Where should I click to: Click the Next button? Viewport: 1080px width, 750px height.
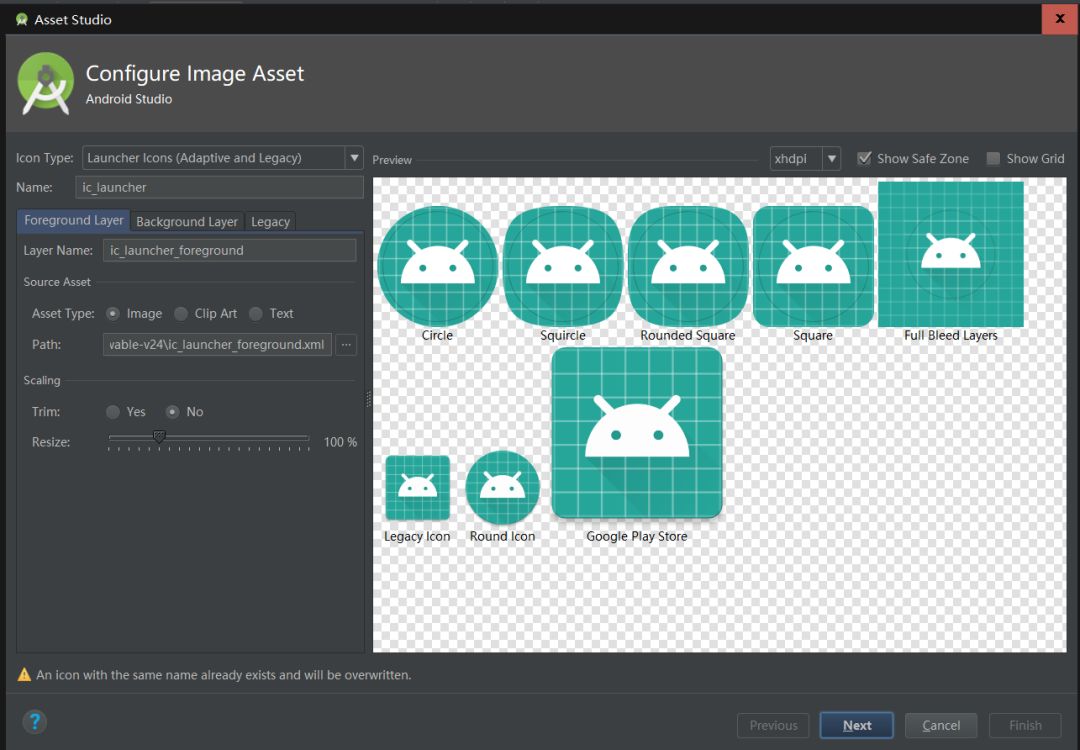coord(857,725)
